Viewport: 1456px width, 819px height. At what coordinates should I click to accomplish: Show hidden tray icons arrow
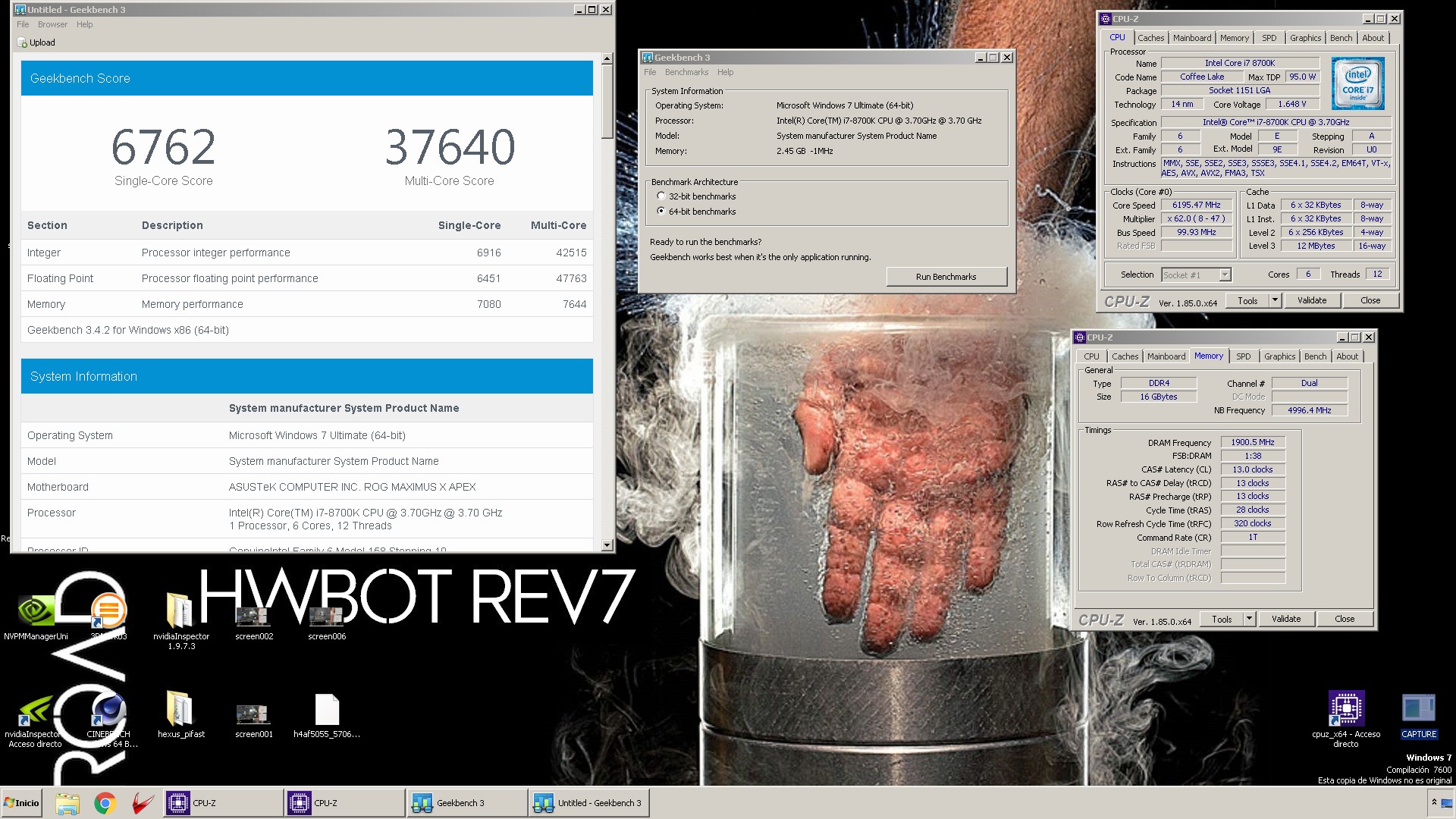pos(1434,802)
